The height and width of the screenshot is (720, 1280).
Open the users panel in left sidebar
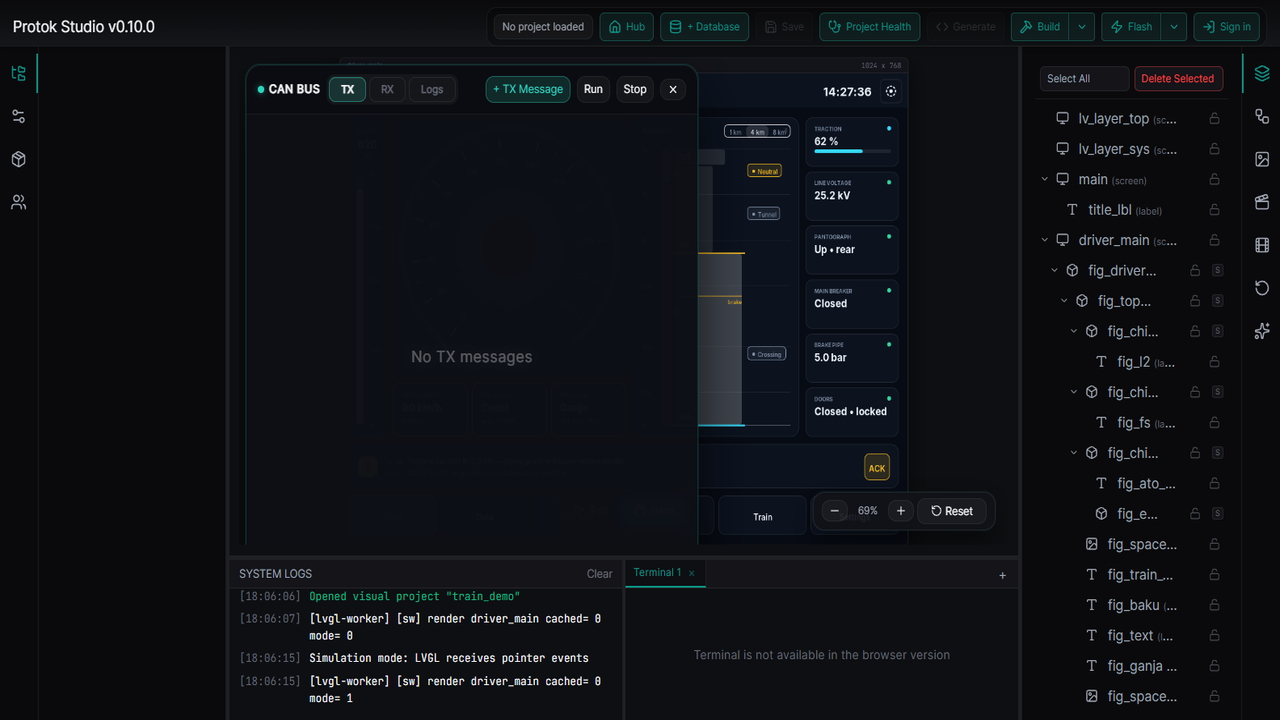[18, 202]
